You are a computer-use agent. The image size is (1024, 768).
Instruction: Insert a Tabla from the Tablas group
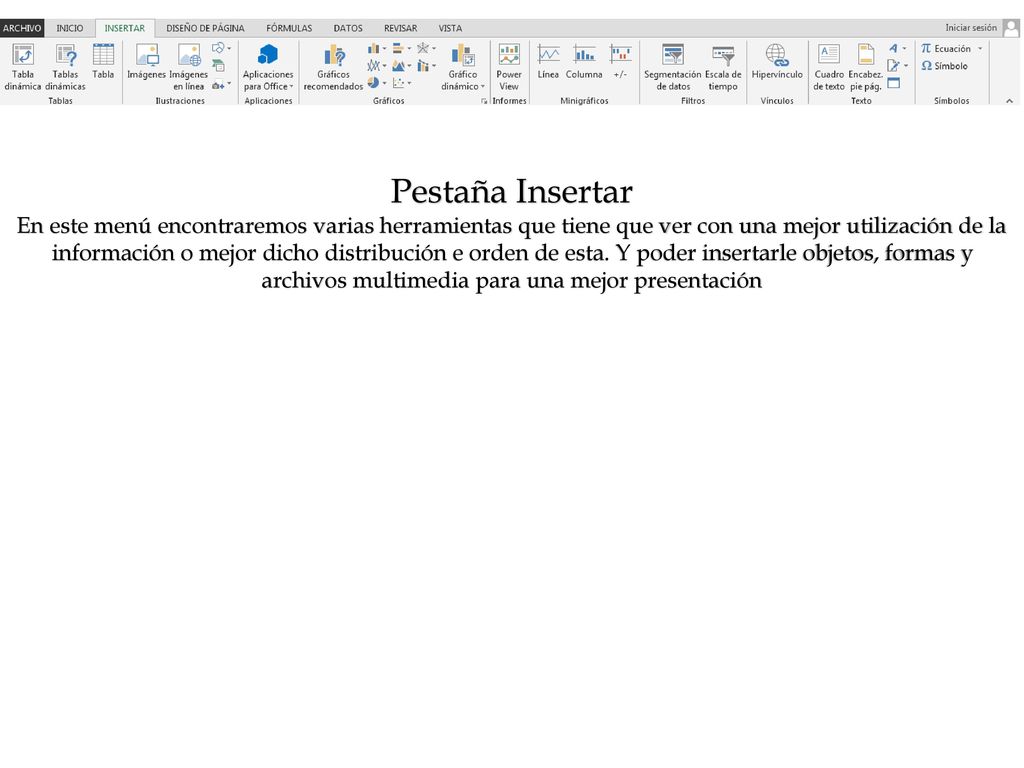pos(103,62)
